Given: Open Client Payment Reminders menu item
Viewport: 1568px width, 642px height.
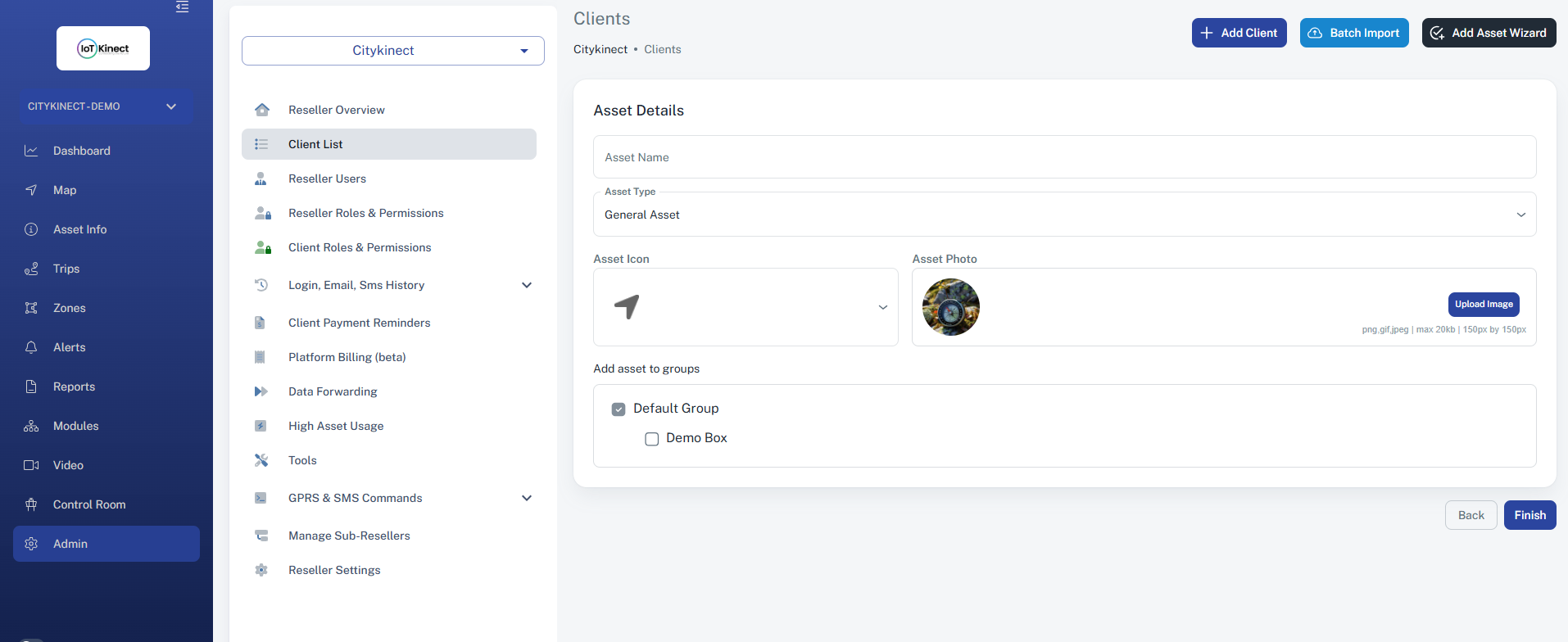Looking at the screenshot, I should pos(359,323).
